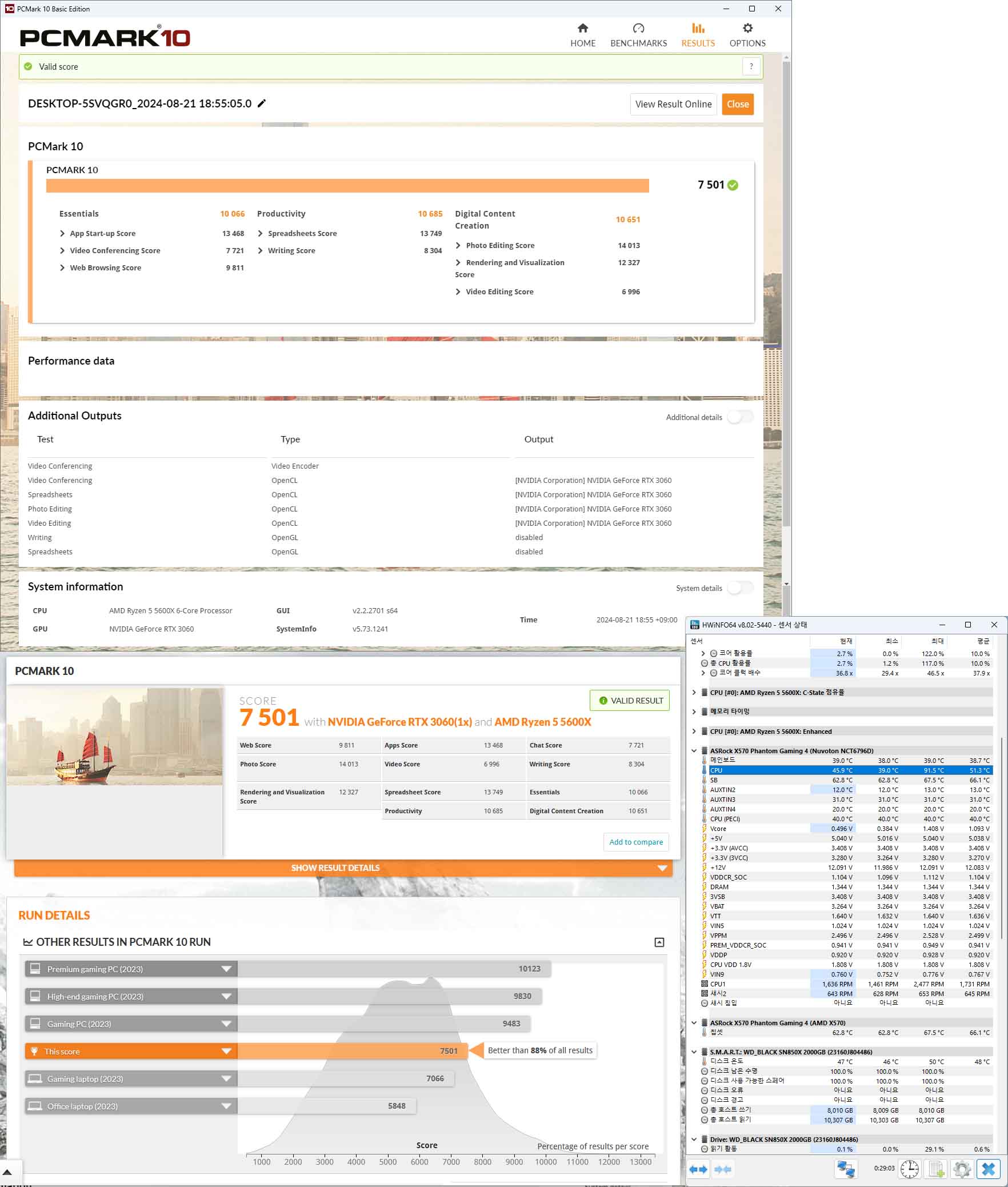Click the HWiNFO64 title bar app icon
The width and height of the screenshot is (1008, 1187).
(695, 625)
